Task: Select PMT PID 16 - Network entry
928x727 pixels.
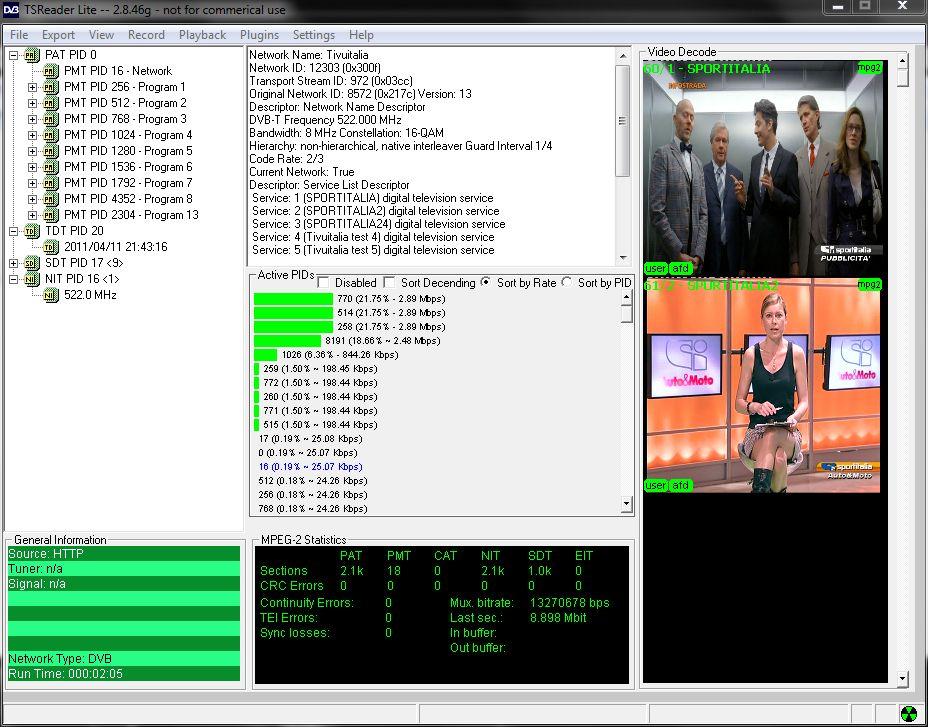Action: coord(117,71)
